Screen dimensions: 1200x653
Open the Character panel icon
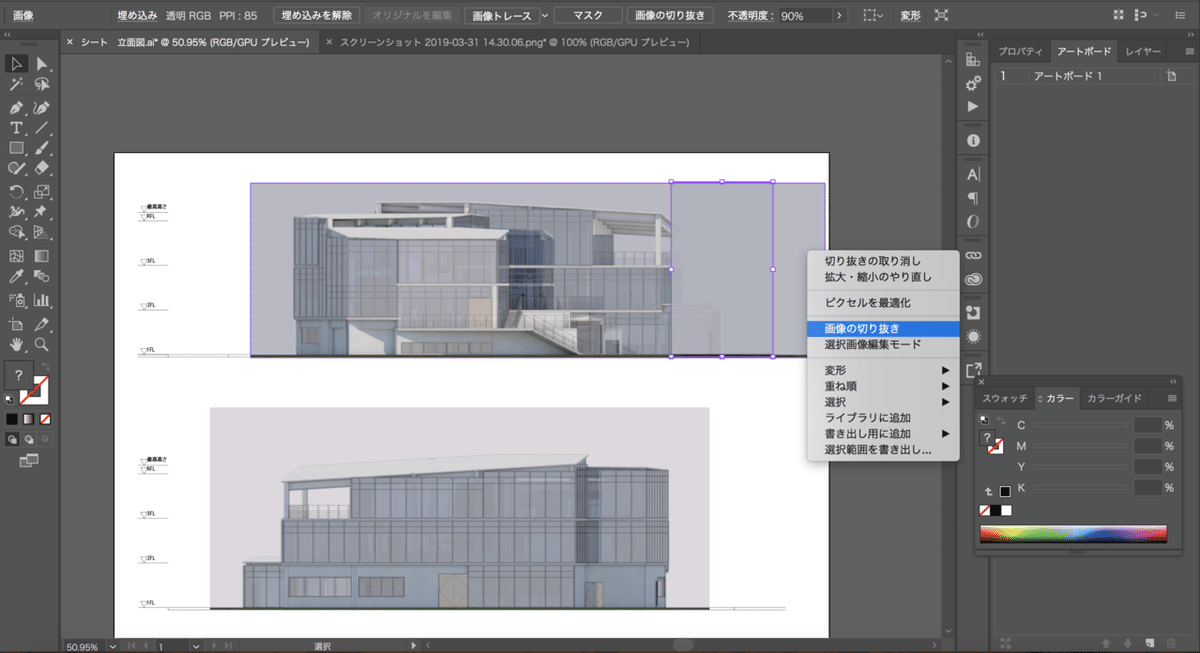click(x=973, y=174)
